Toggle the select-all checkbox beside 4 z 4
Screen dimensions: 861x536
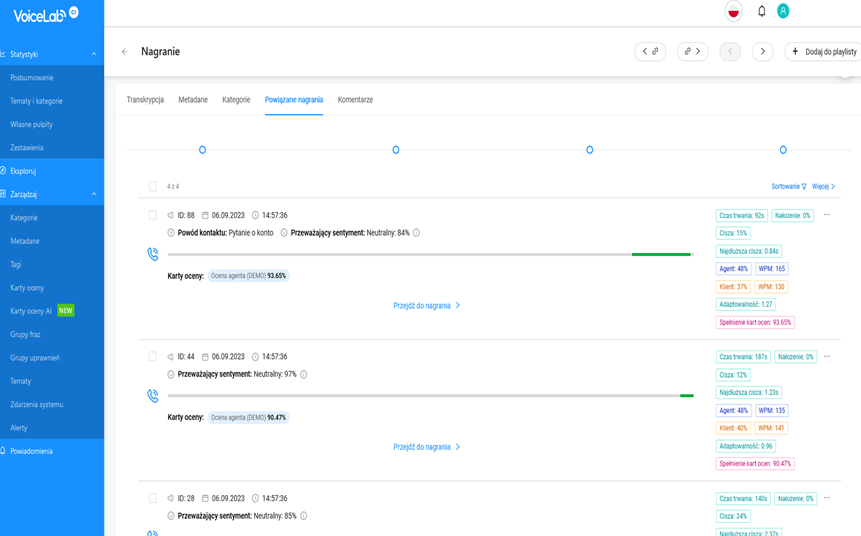153,187
